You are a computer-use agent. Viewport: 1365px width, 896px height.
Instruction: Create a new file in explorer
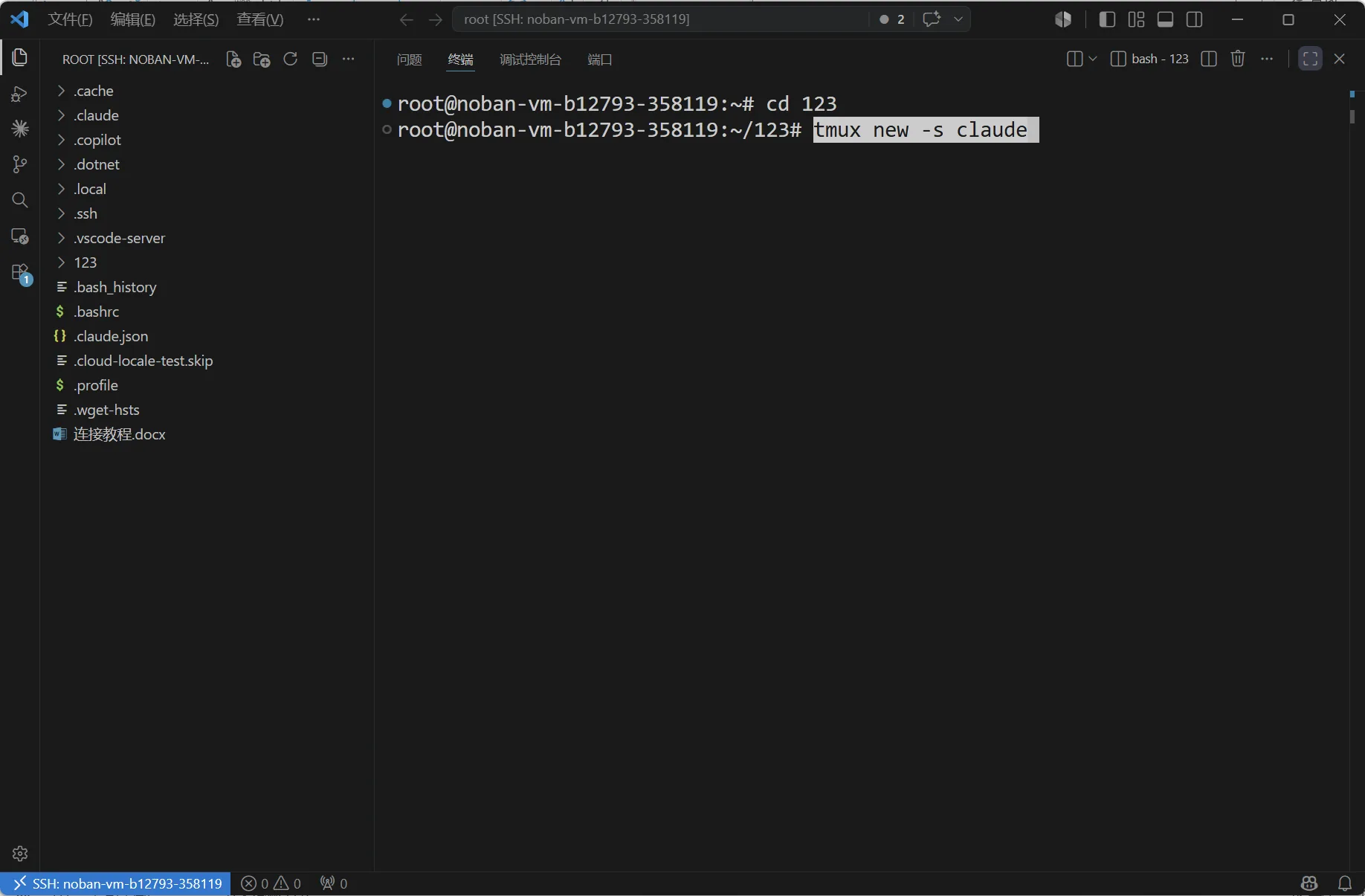tap(233, 59)
